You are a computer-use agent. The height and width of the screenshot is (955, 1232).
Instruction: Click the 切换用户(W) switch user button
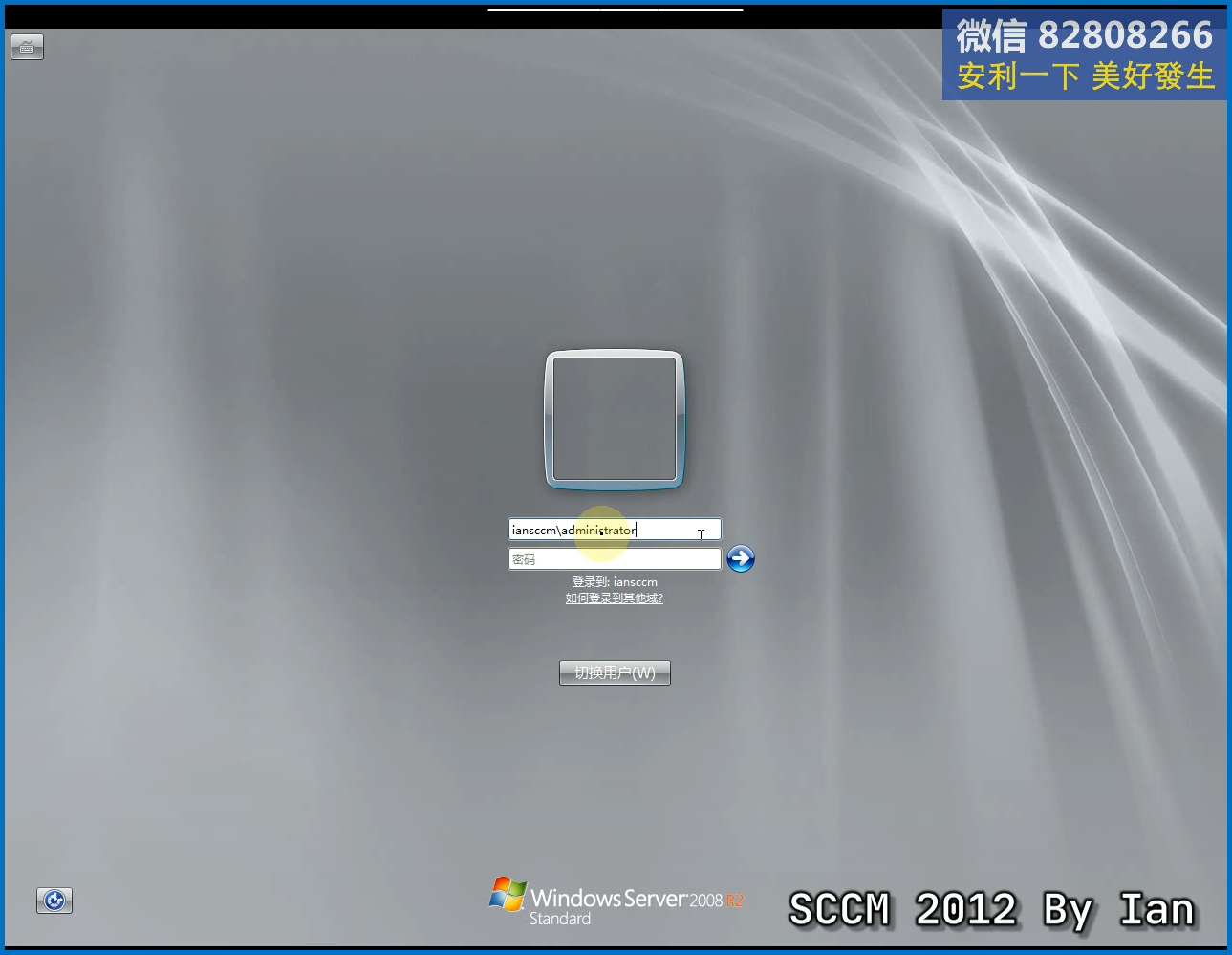pos(615,673)
